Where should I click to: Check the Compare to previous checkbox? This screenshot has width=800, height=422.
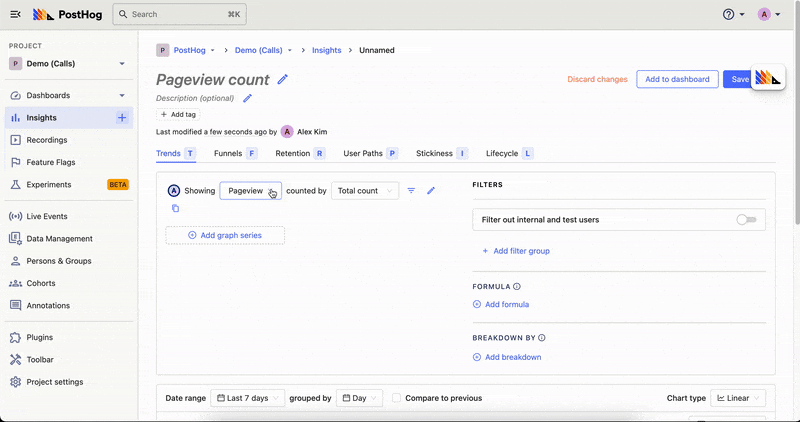[x=397, y=398]
